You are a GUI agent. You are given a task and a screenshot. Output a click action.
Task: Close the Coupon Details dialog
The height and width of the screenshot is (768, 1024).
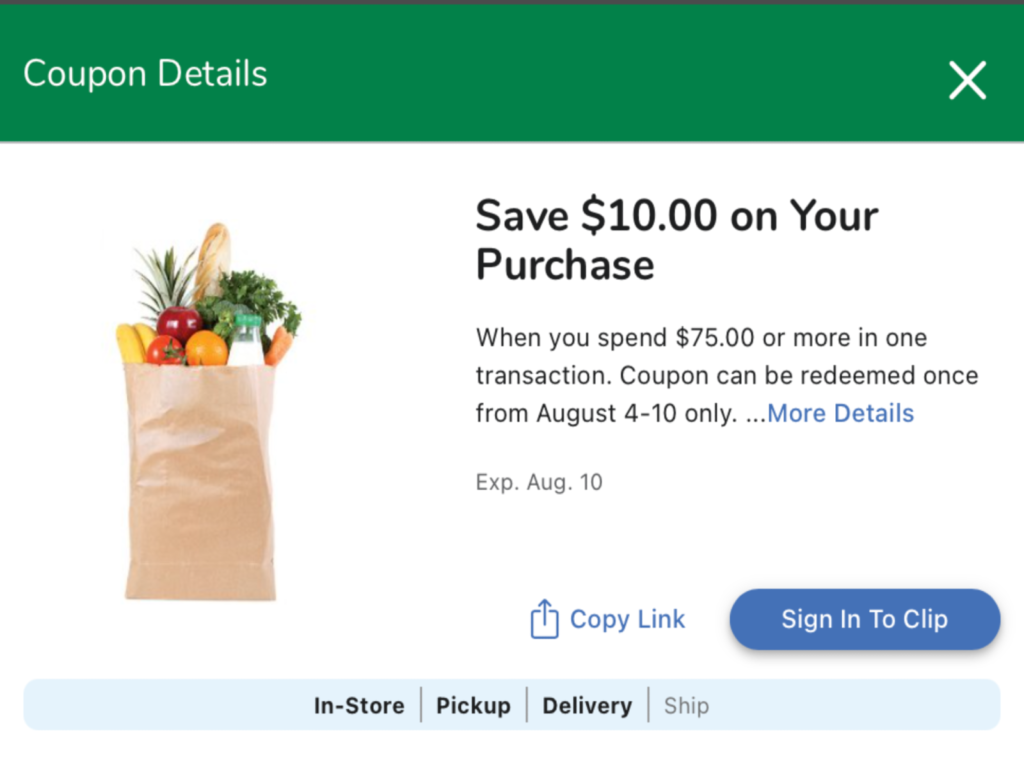point(967,80)
